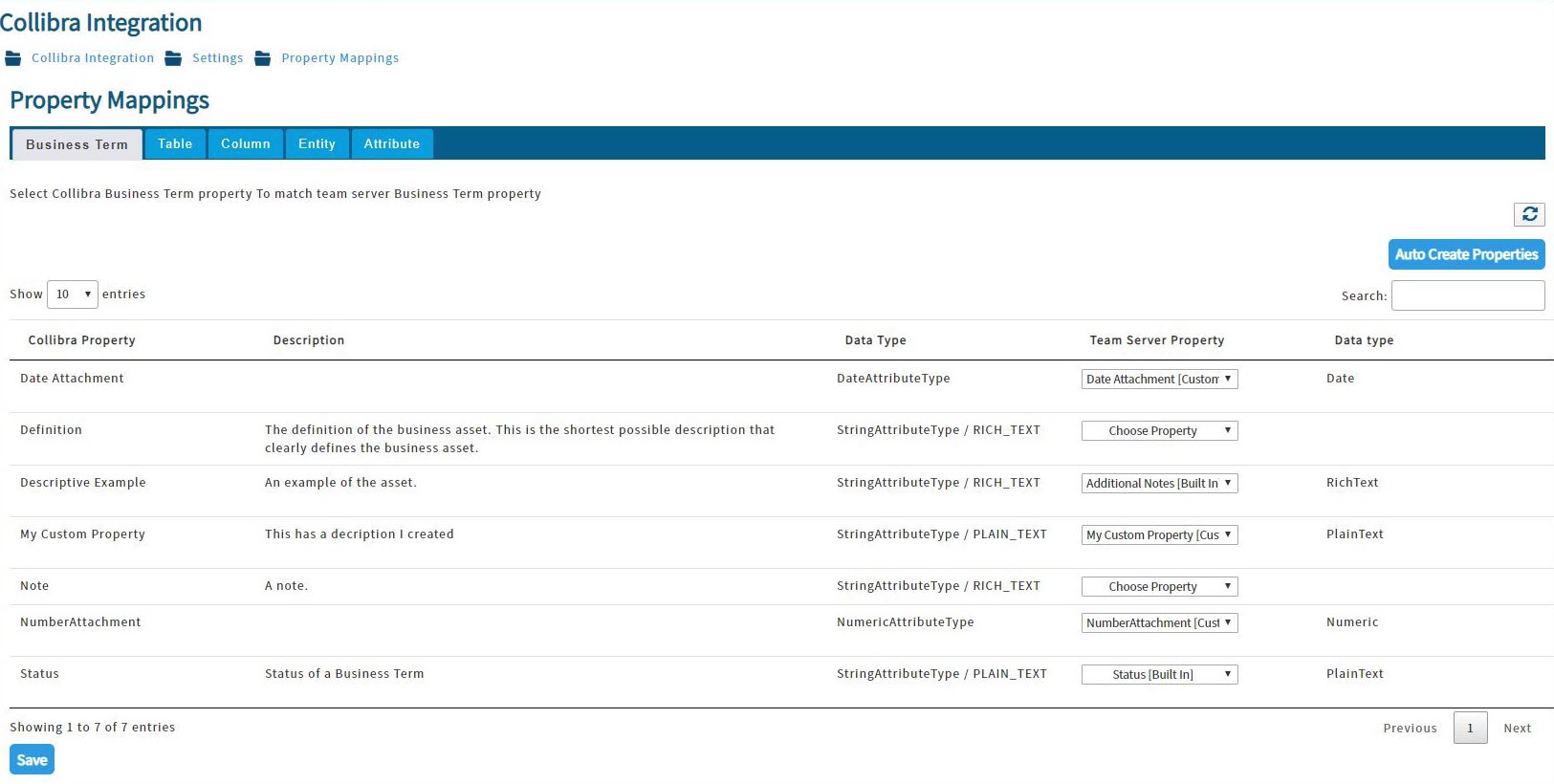This screenshot has width=1554, height=784.
Task: Click 'This has a decription I created' text
Action: pos(360,534)
